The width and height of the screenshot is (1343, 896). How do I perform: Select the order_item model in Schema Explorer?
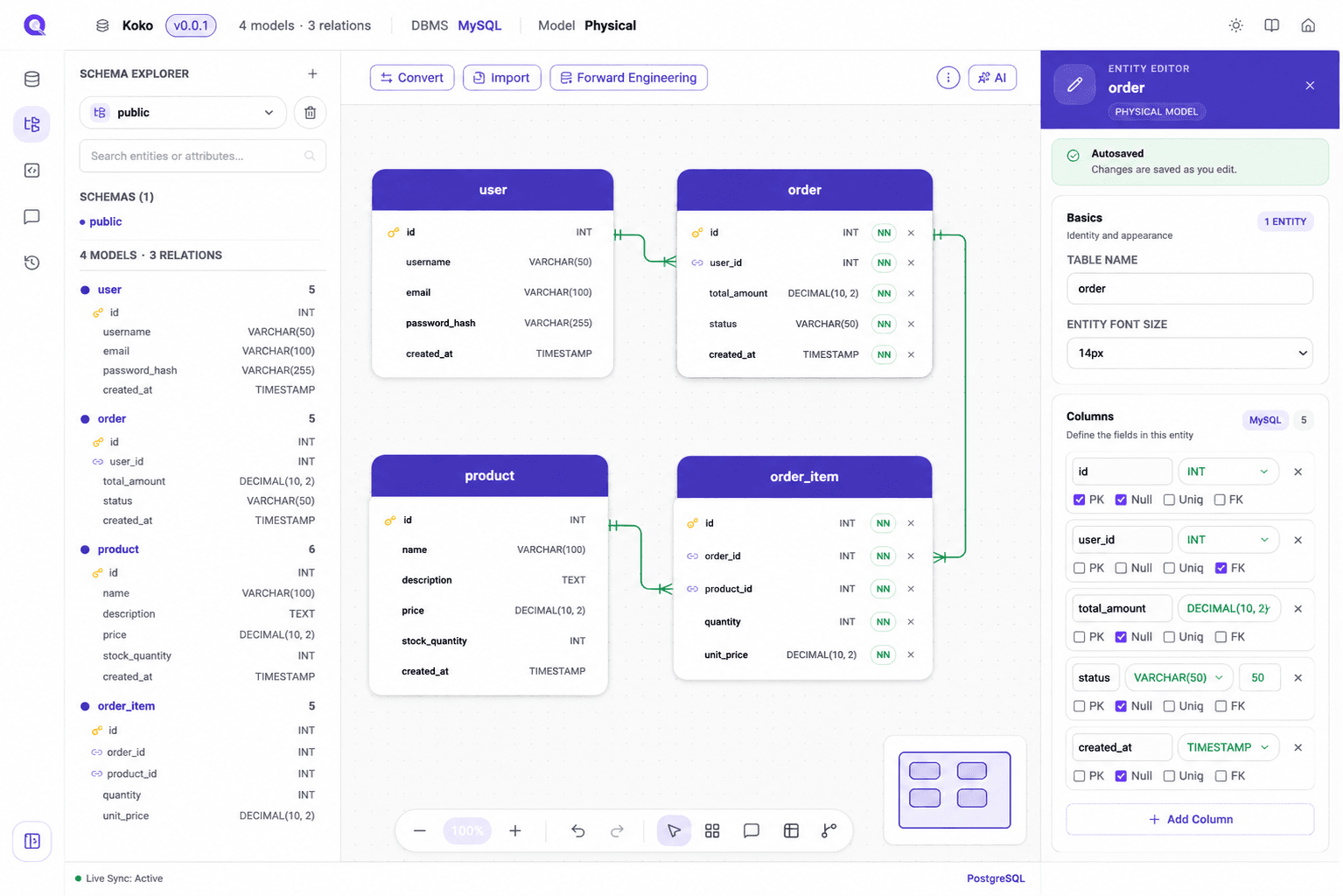[x=126, y=706]
